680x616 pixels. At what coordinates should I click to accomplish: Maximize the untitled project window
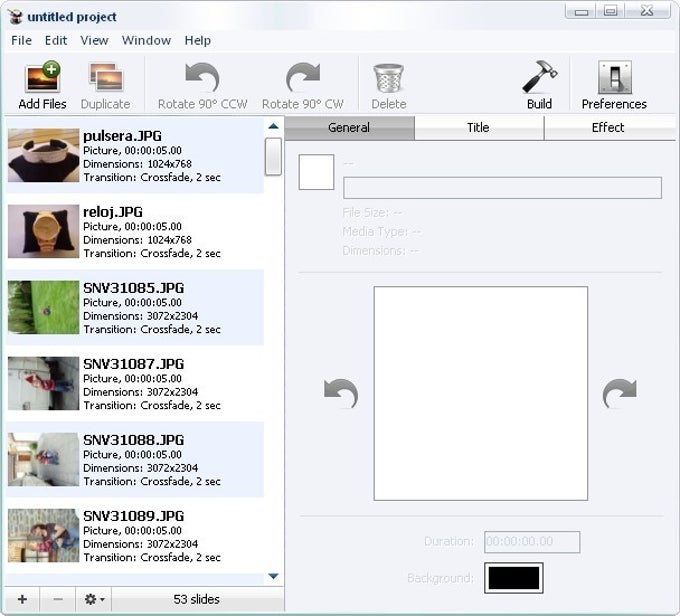click(611, 11)
